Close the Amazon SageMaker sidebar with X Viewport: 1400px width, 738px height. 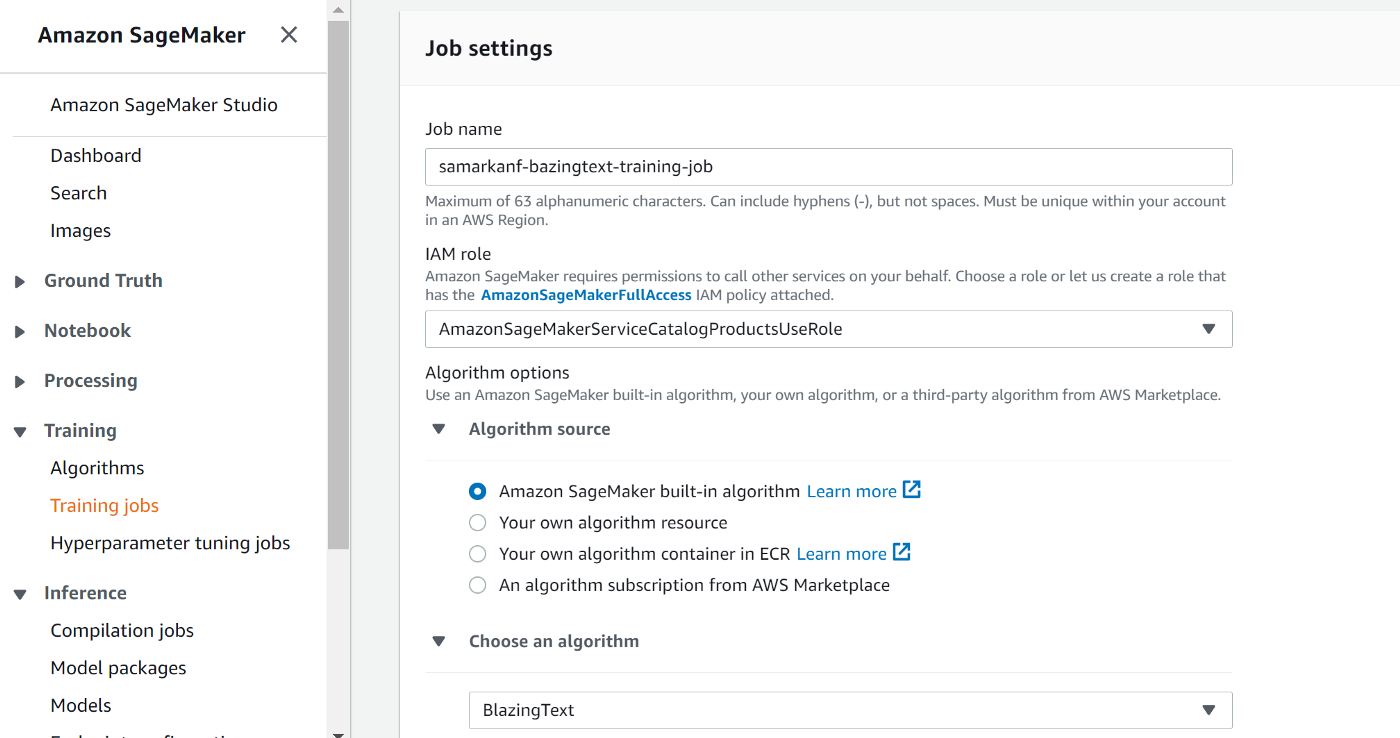tap(289, 35)
